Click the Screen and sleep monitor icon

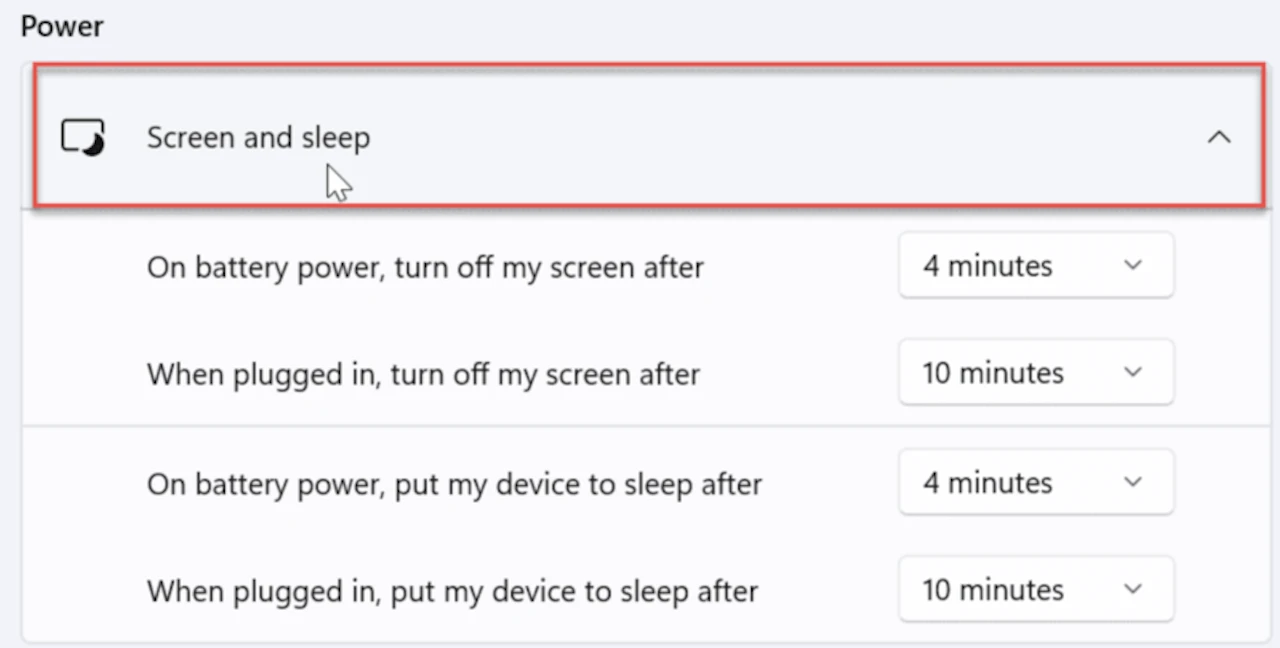pos(83,137)
